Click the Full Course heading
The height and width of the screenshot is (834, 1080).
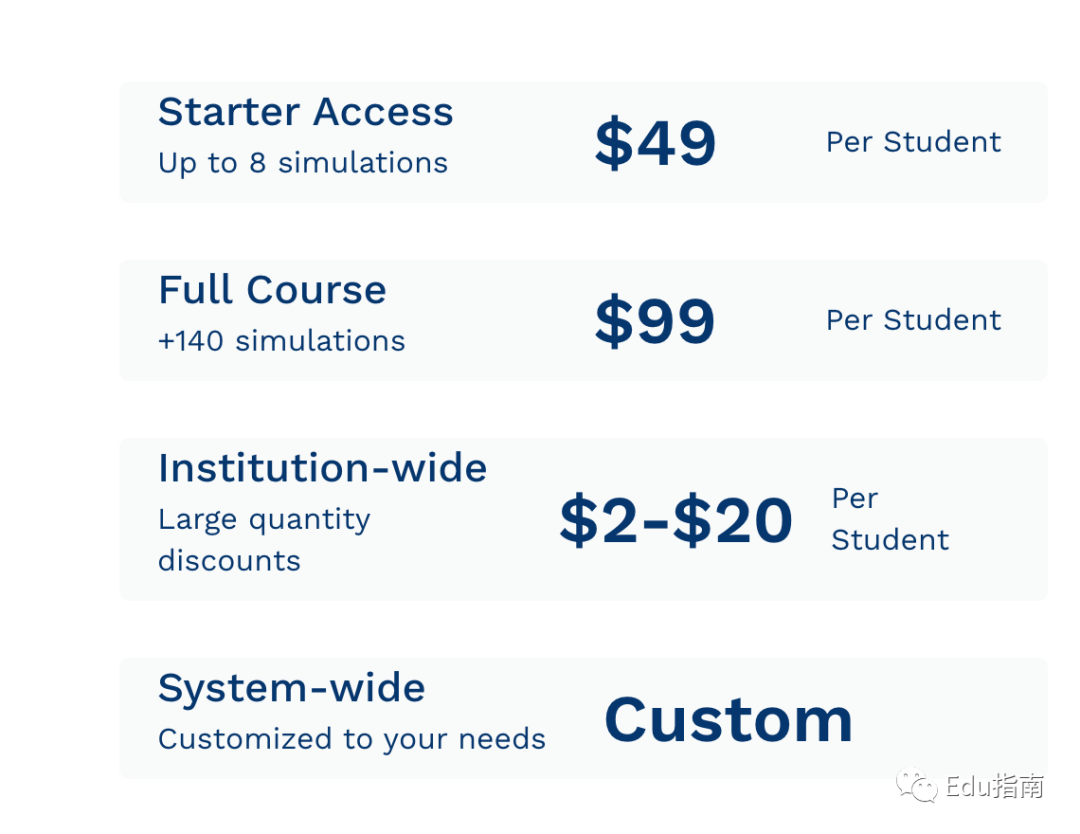[x=272, y=289]
